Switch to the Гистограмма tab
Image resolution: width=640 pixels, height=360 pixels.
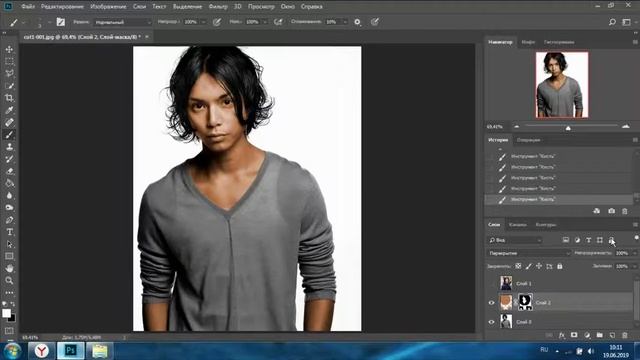click(559, 42)
